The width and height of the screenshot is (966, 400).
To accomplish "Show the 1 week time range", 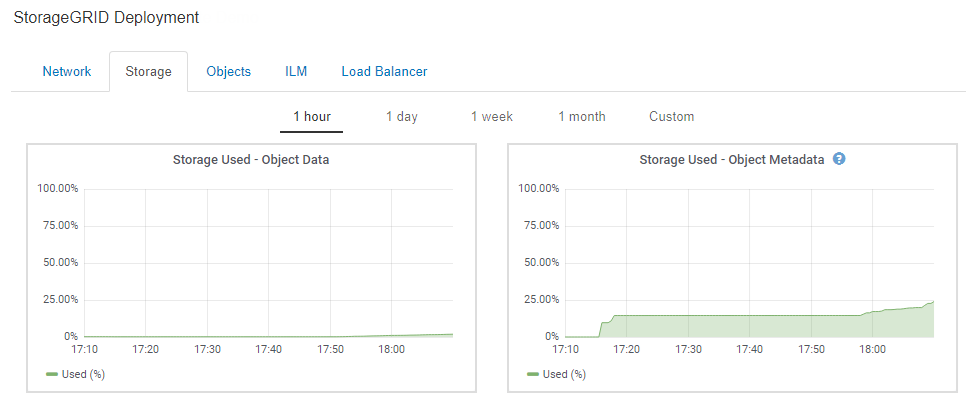I will coord(492,117).
